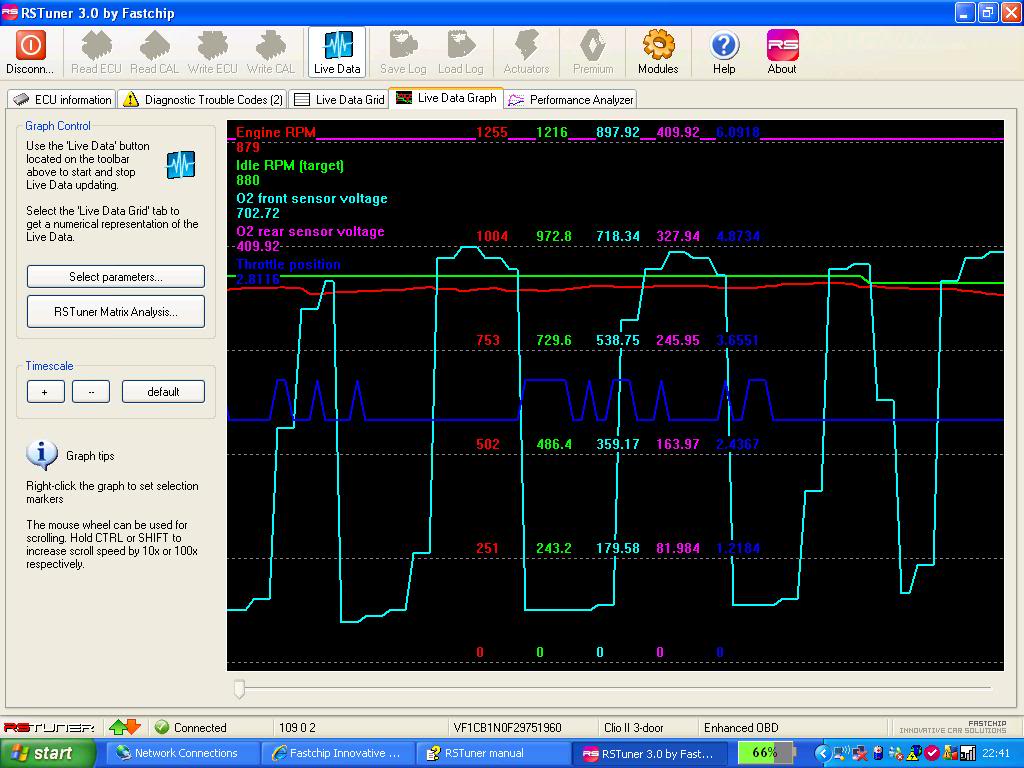Click the Disconnect power icon
This screenshot has width=1024, height=768.
[30, 46]
